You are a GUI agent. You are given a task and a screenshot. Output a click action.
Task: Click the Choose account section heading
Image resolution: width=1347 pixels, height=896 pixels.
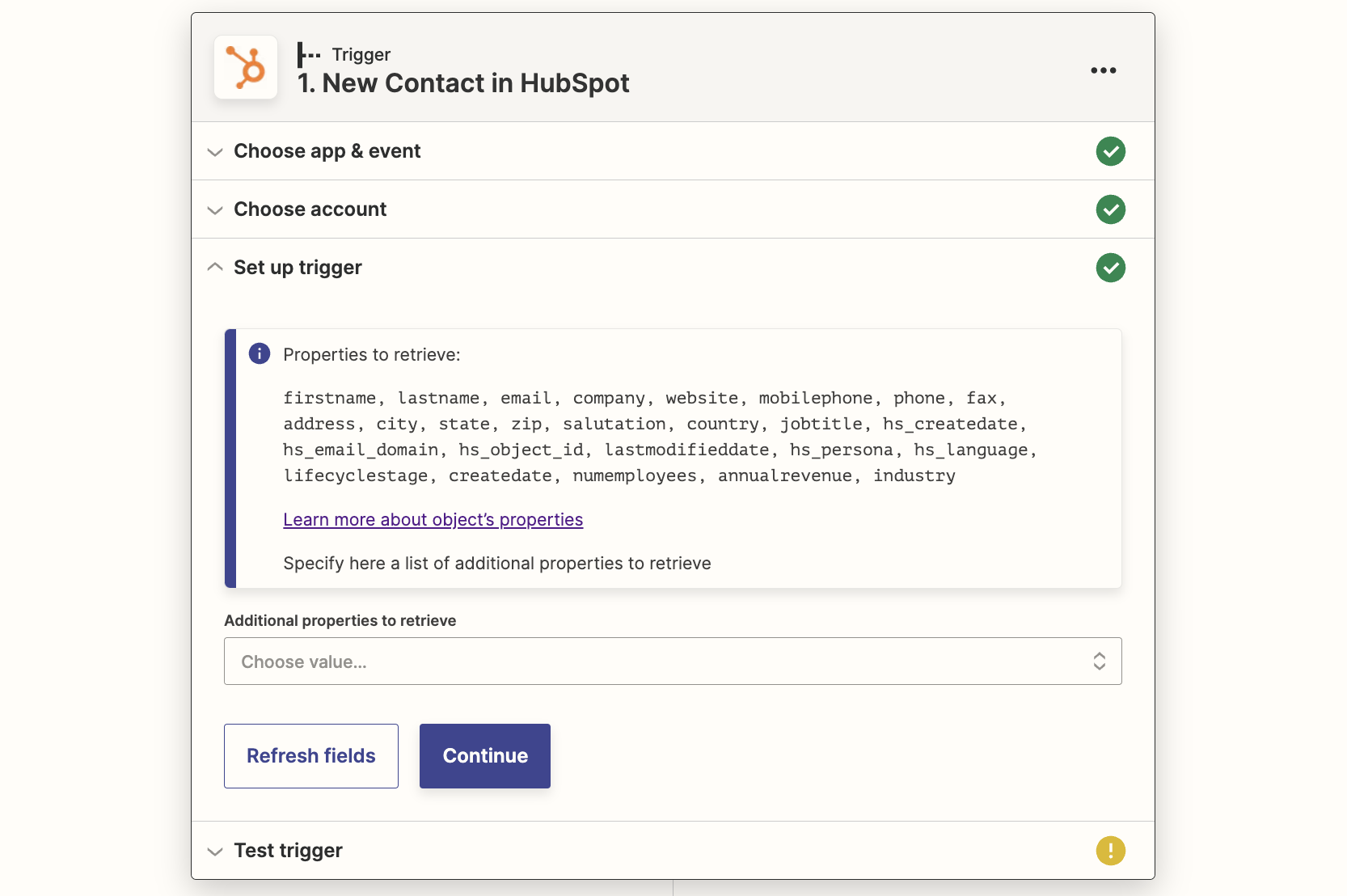(310, 209)
